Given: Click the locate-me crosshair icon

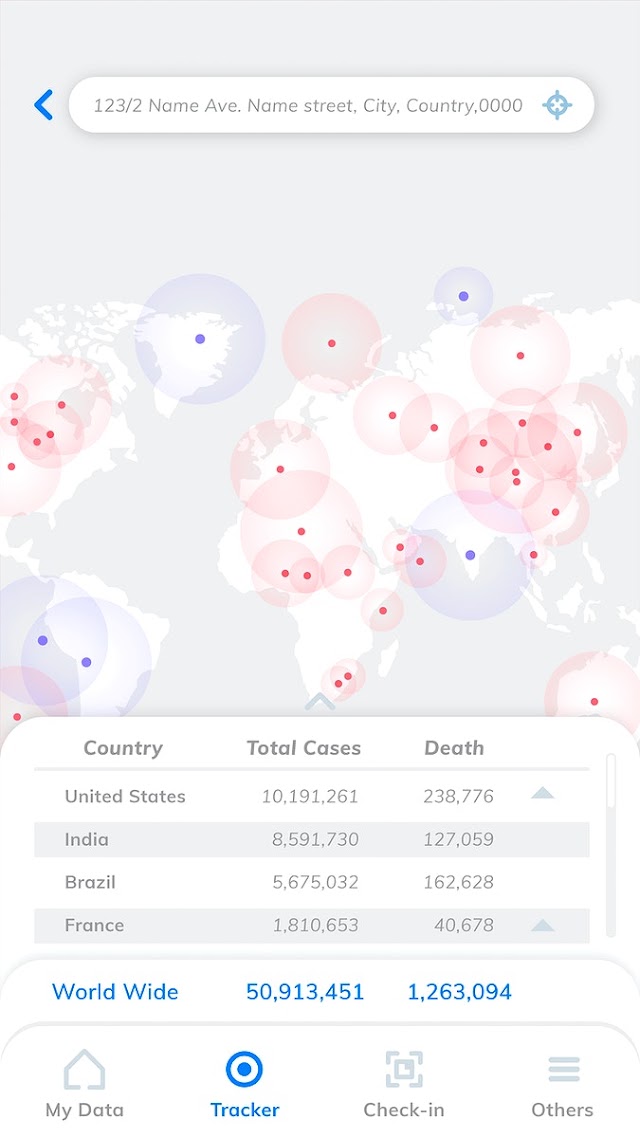Looking at the screenshot, I should click(x=557, y=105).
